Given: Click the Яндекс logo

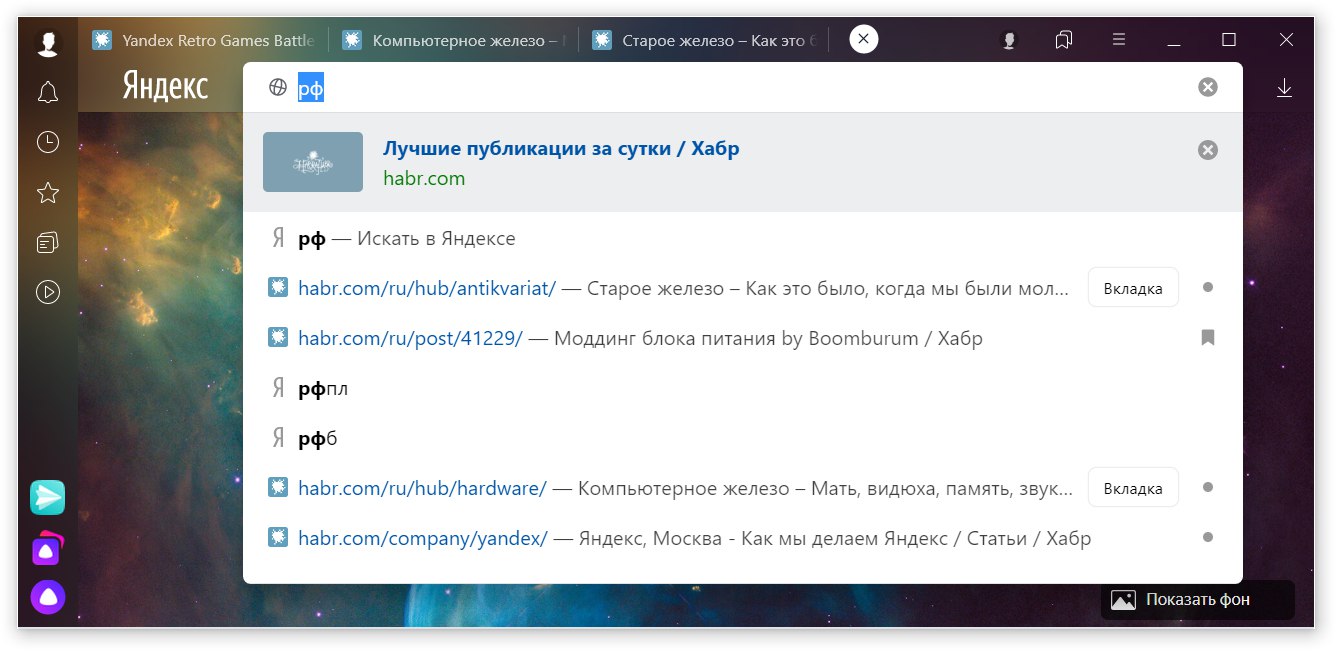Looking at the screenshot, I should pos(165,87).
